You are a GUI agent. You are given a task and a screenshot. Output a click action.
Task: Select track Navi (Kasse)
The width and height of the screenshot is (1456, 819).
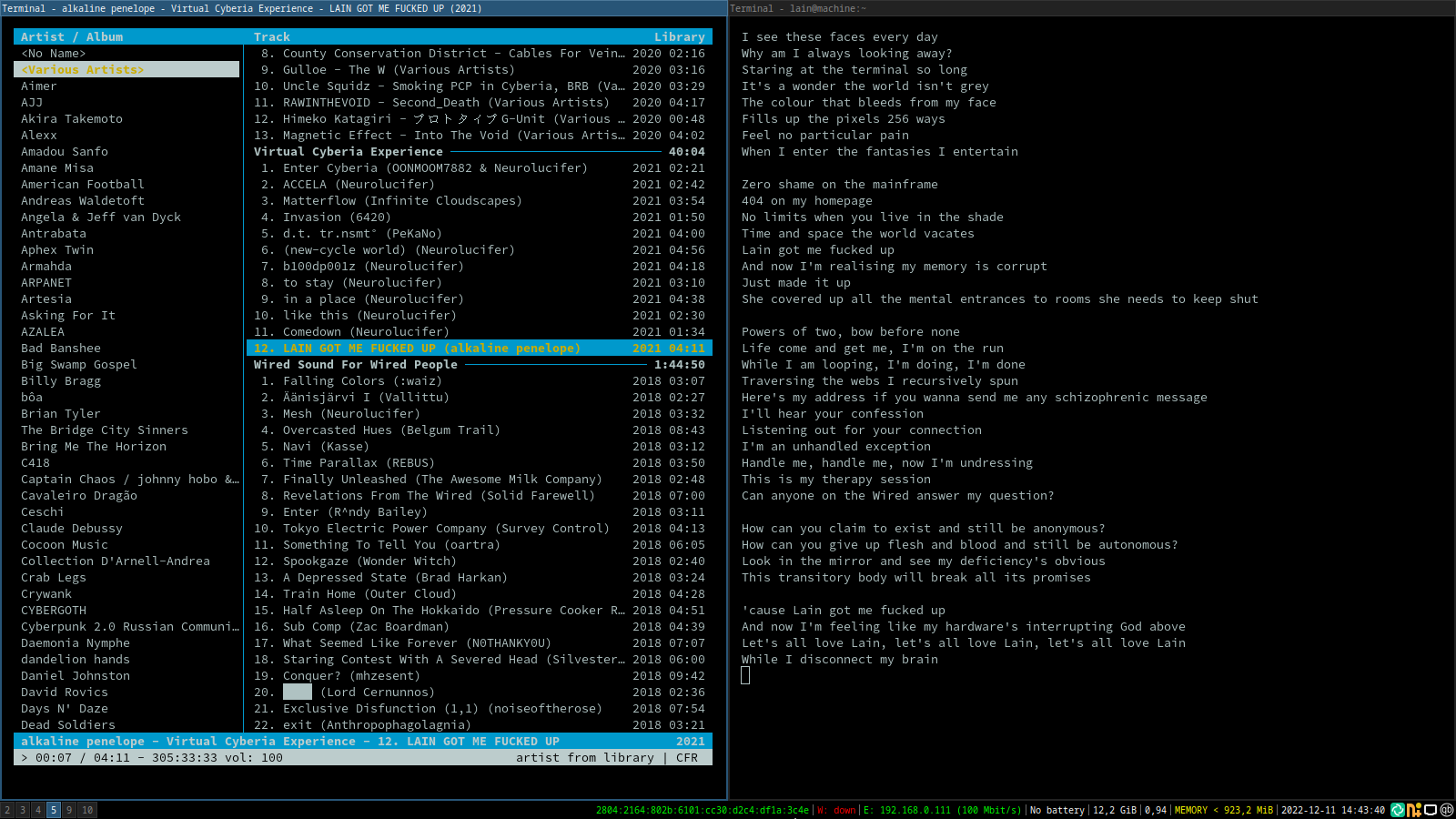480,446
